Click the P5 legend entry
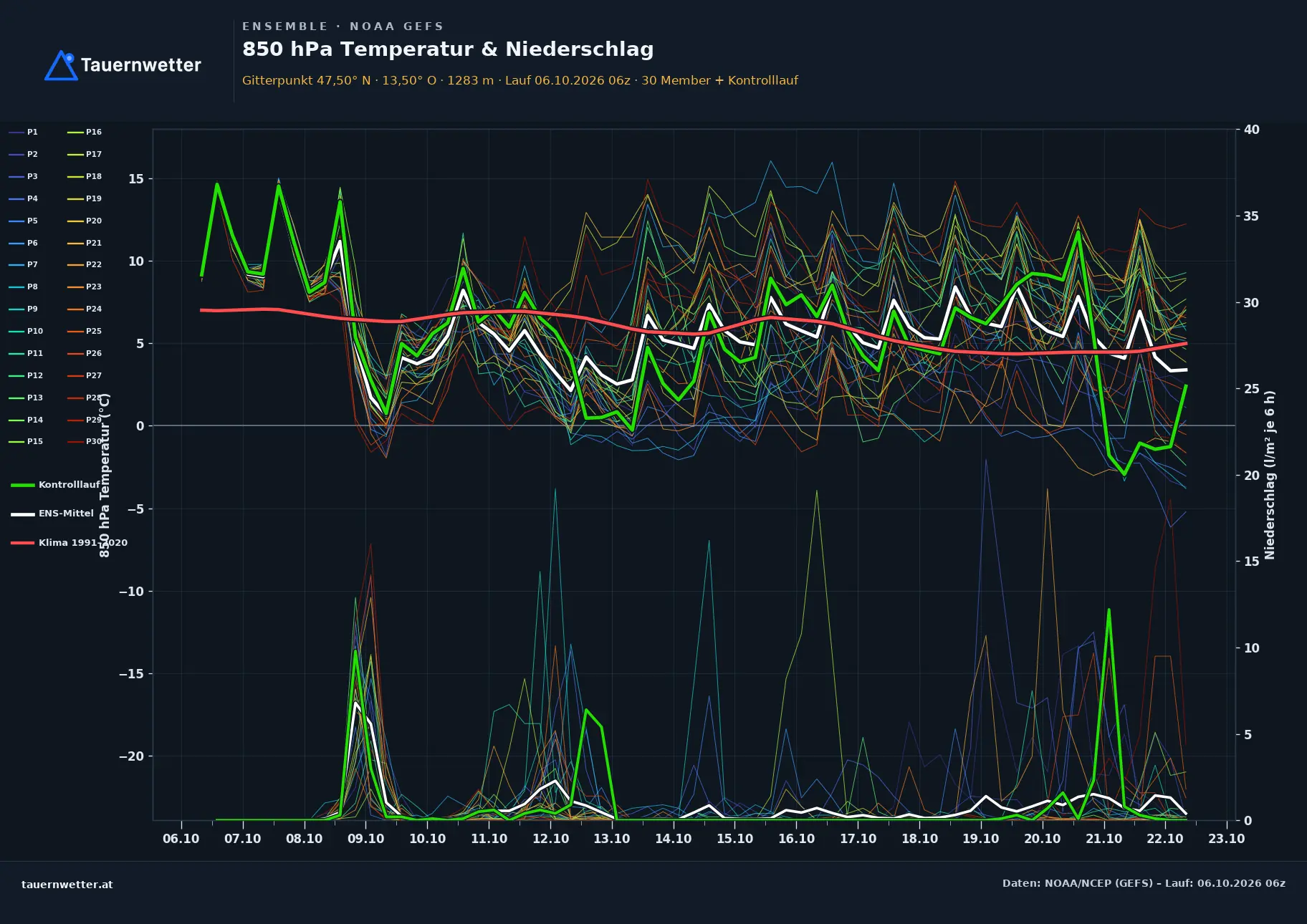The width and height of the screenshot is (1307, 924). 24,221
